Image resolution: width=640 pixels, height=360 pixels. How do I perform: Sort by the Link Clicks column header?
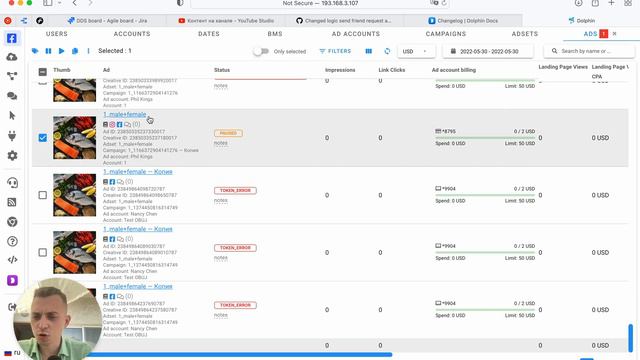point(391,70)
